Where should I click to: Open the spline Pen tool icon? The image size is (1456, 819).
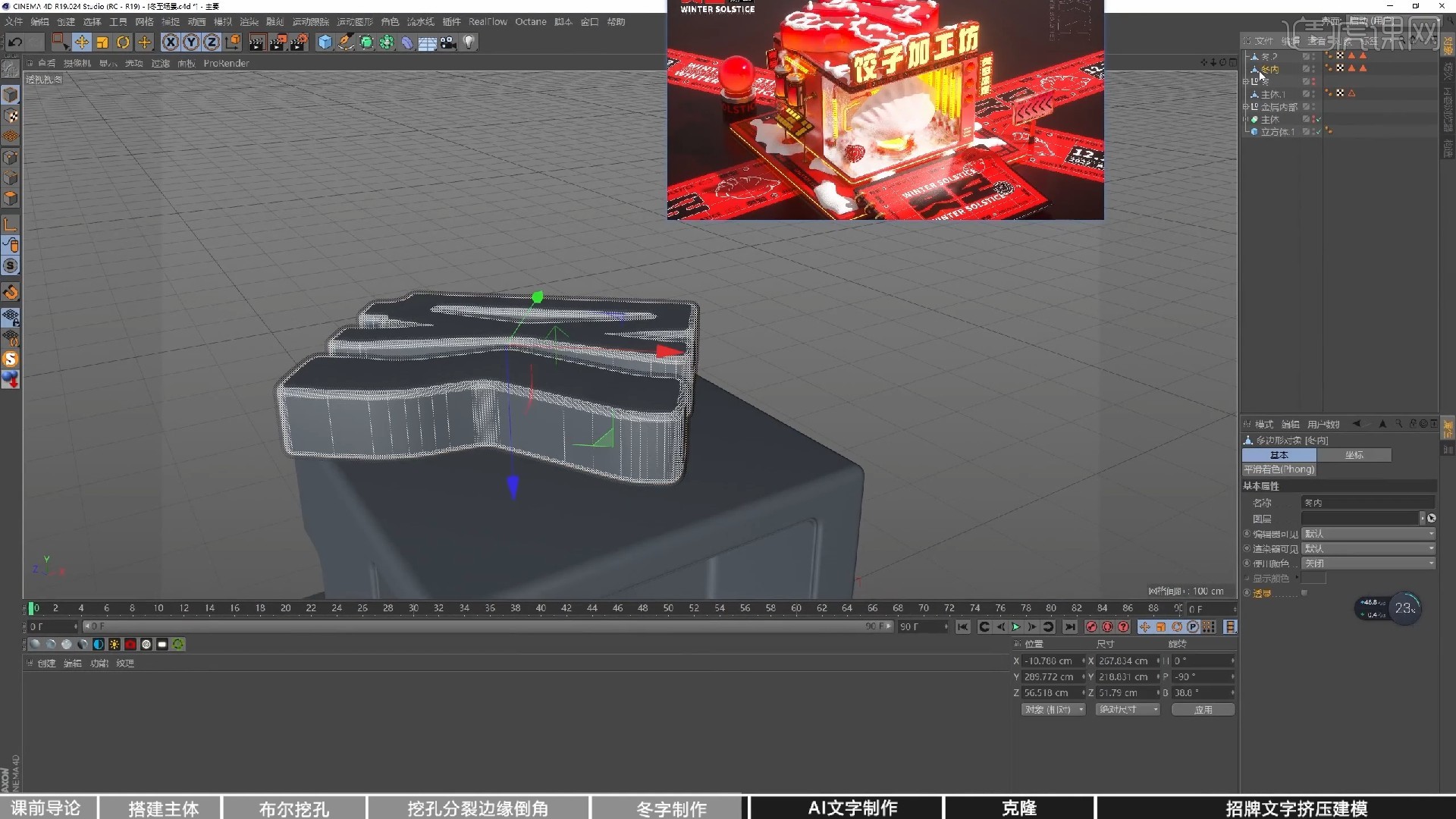click(346, 42)
